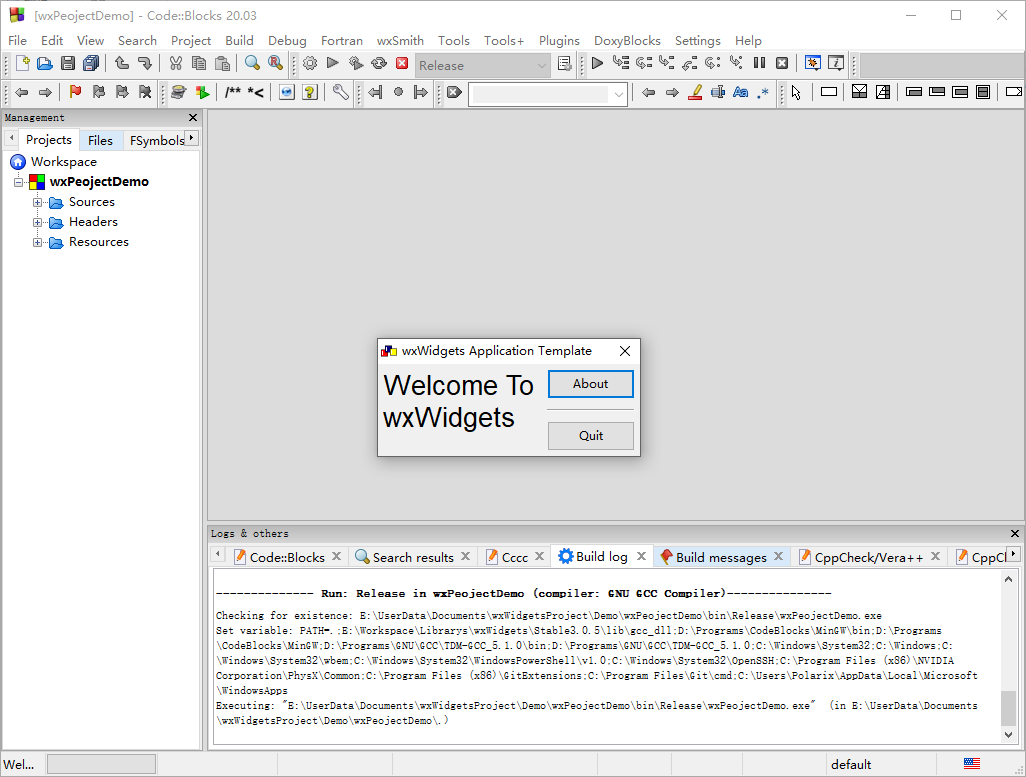Toggle Match case Aa option
The height and width of the screenshot is (777, 1026).
pyautogui.click(x=741, y=92)
